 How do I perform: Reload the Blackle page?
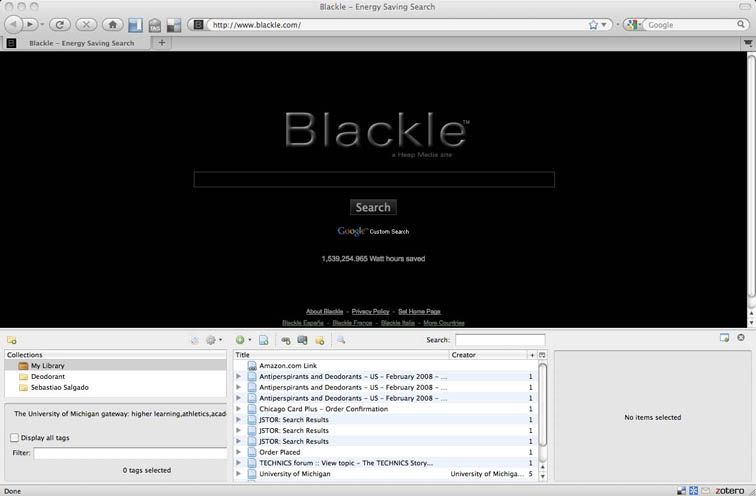tap(60, 24)
